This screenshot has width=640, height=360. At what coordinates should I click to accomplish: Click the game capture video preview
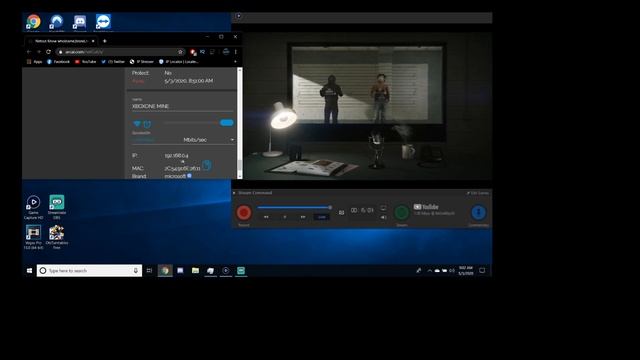(367, 105)
